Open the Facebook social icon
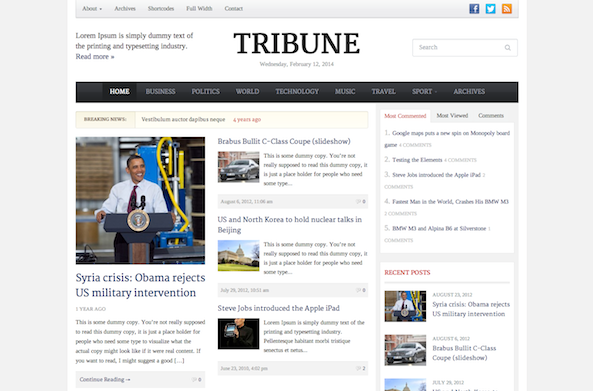Viewport: 593px width, 391px height. 474,9
